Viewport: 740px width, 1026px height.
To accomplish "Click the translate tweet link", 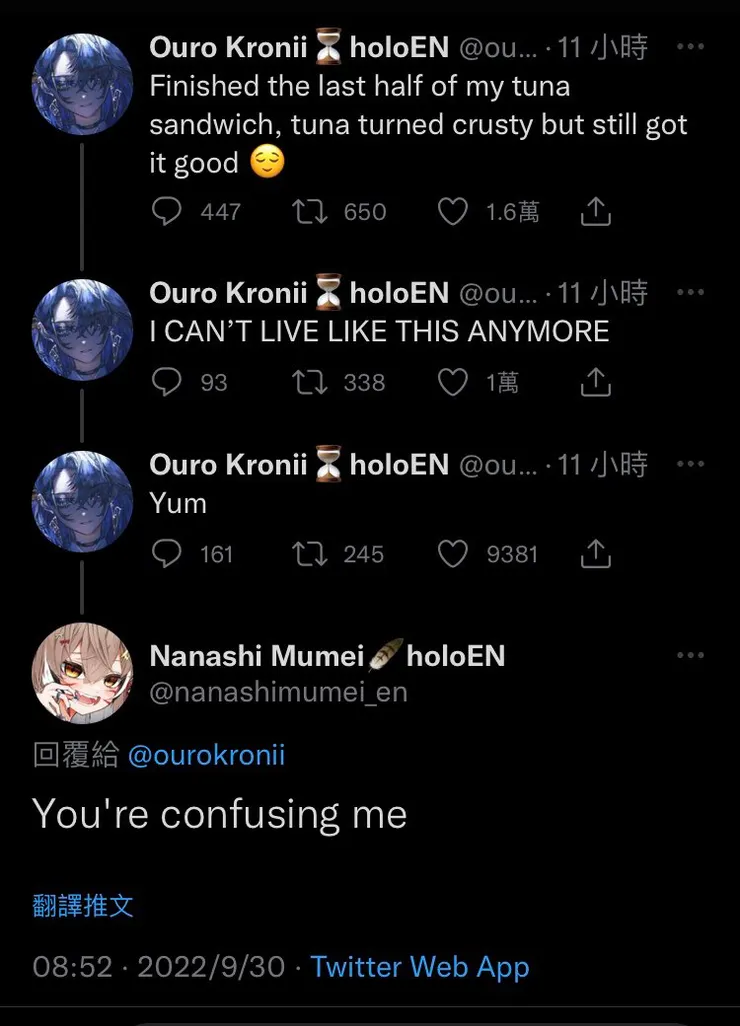I will point(83,906).
